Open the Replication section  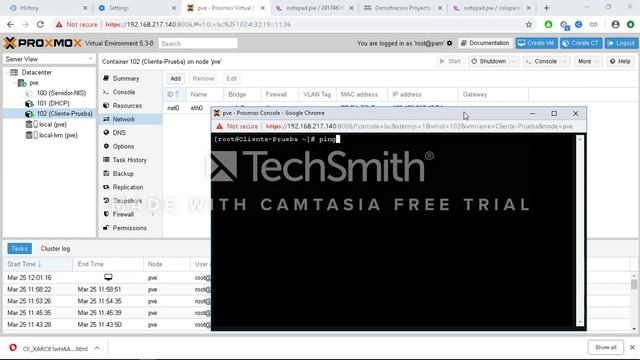tap(128, 187)
